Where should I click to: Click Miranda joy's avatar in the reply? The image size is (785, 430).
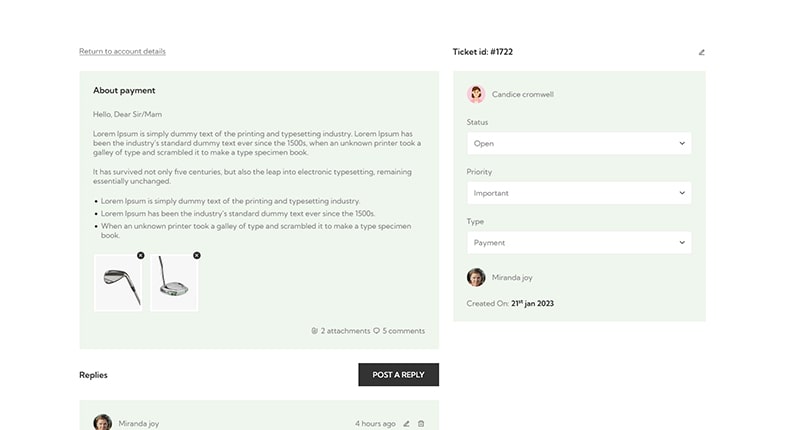coord(103,422)
